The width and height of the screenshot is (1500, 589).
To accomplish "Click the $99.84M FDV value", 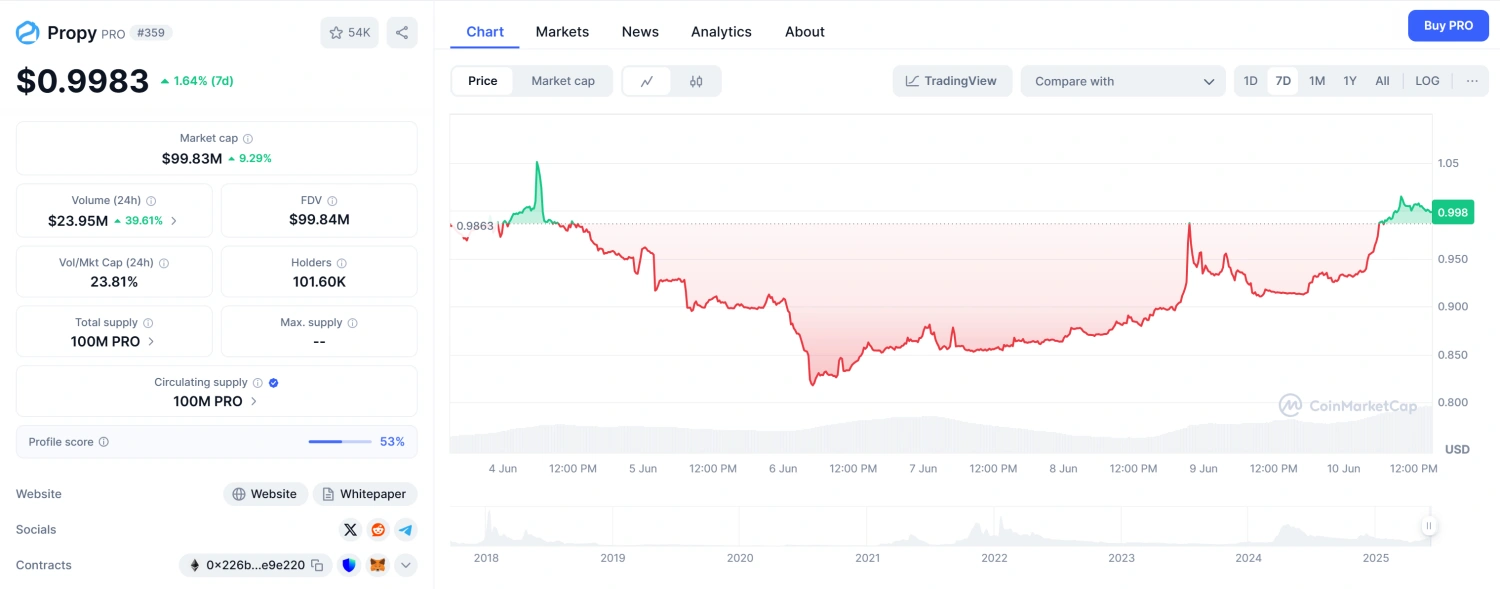I will coord(319,220).
